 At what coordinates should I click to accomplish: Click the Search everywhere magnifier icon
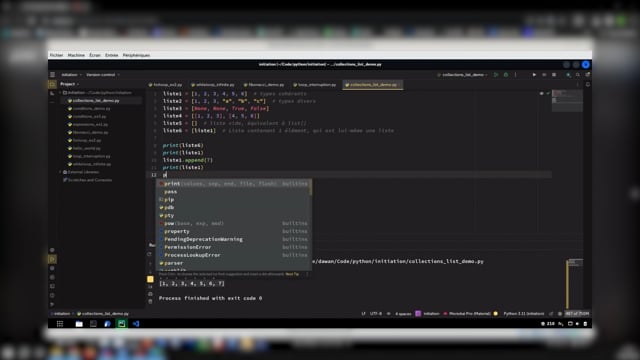[x=578, y=75]
